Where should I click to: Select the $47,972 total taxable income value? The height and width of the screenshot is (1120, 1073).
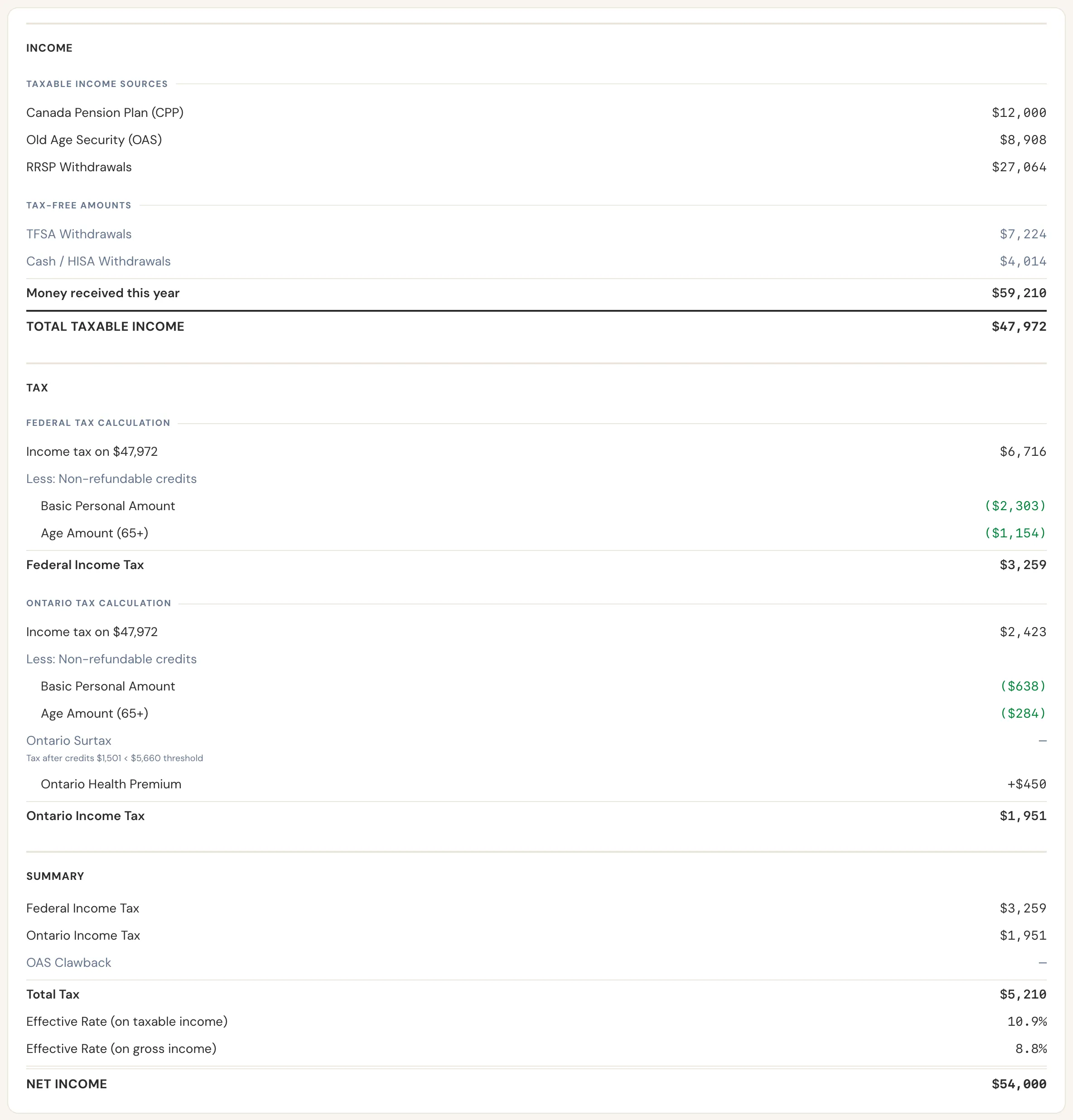1019,326
